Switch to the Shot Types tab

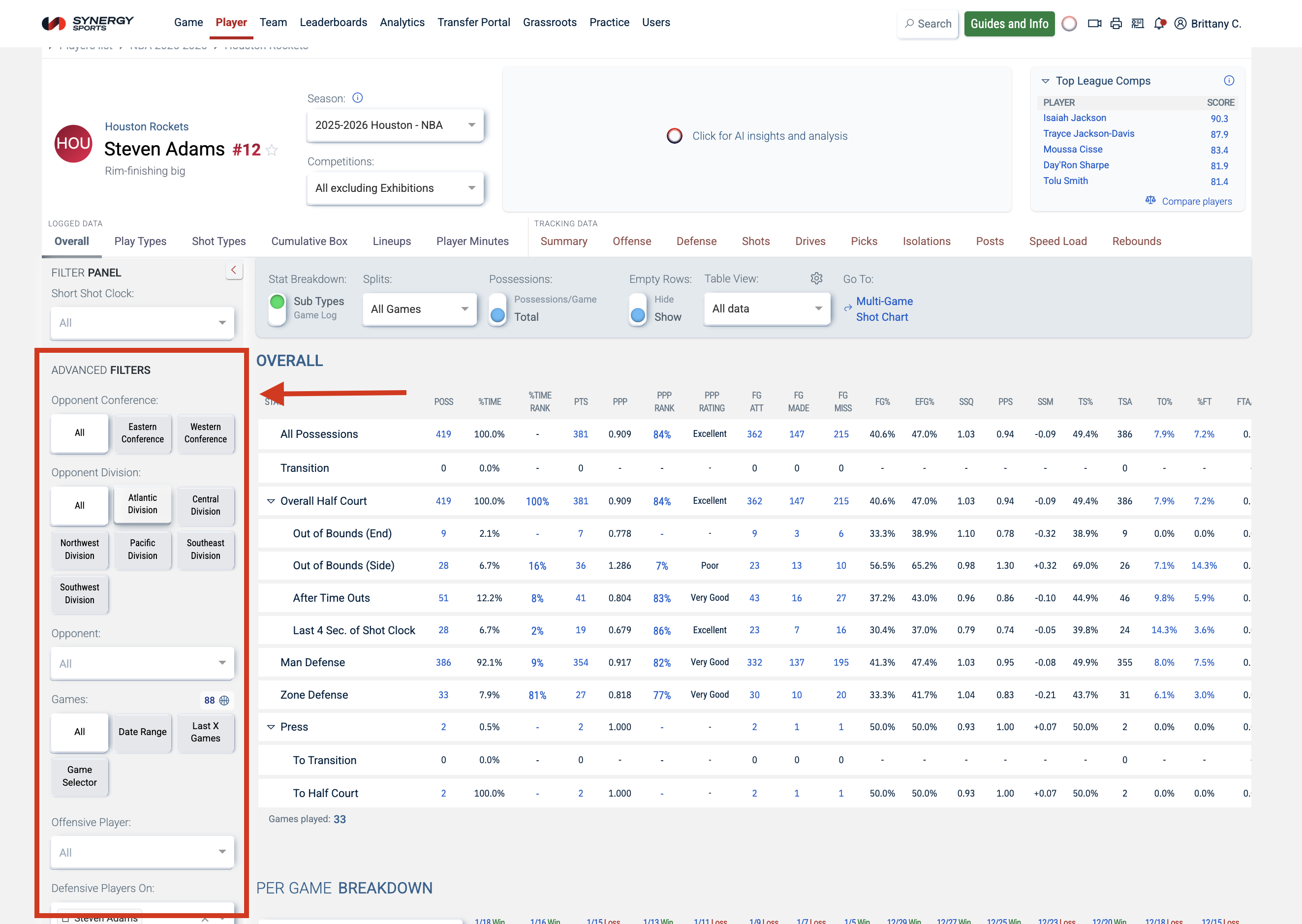click(219, 241)
